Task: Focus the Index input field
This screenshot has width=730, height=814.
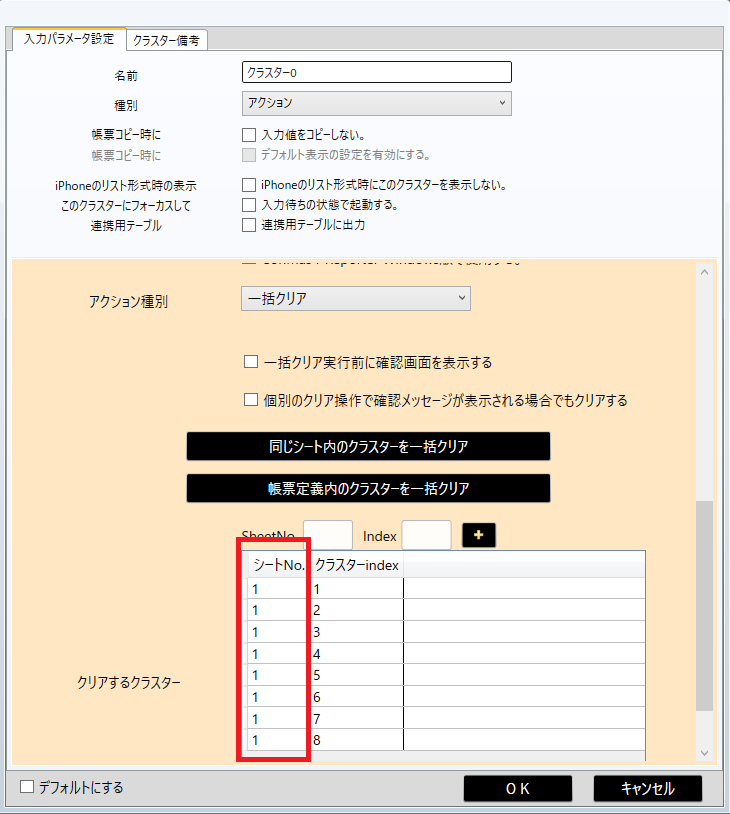Action: coord(426,536)
